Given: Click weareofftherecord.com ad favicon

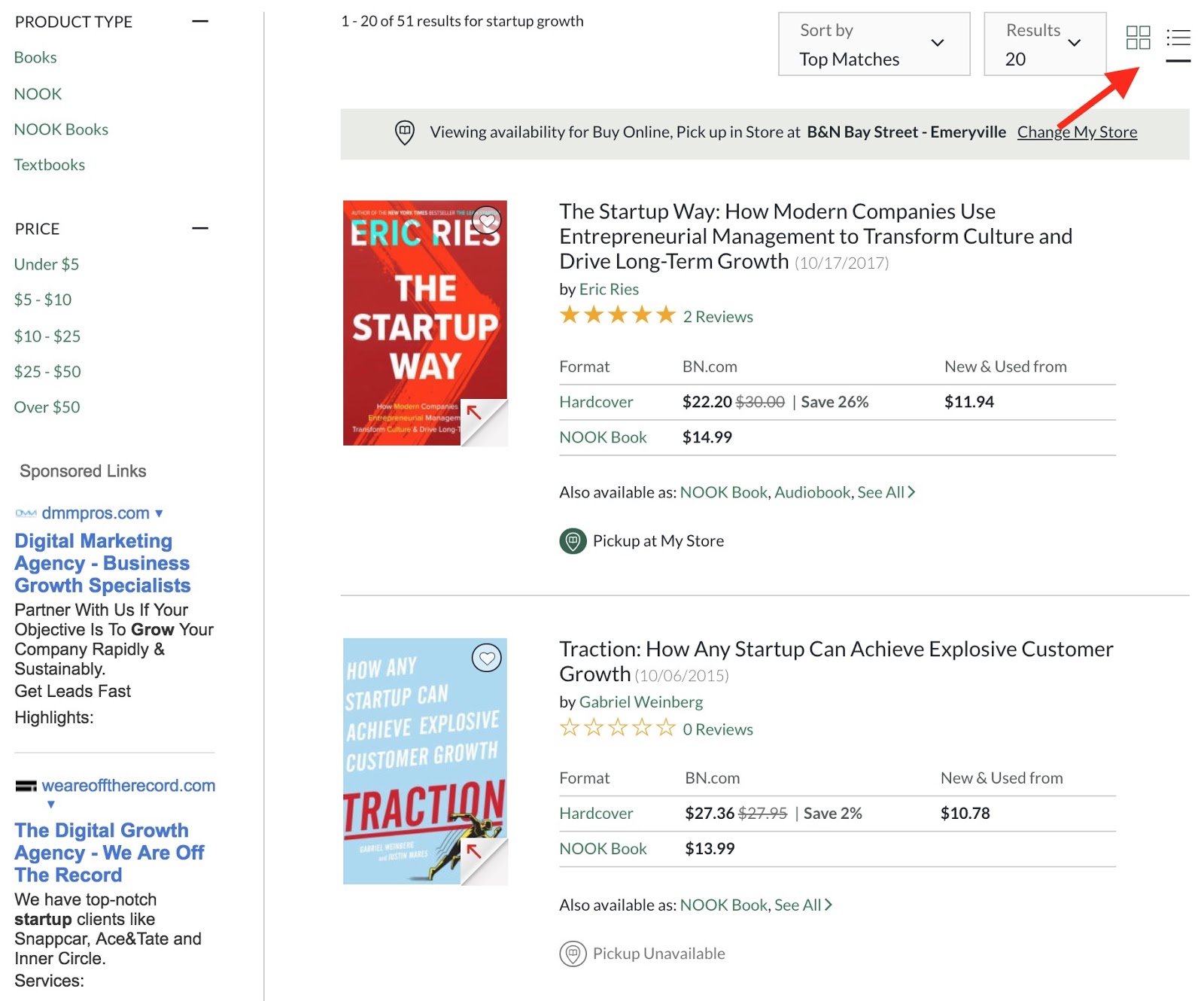Looking at the screenshot, I should click(26, 786).
